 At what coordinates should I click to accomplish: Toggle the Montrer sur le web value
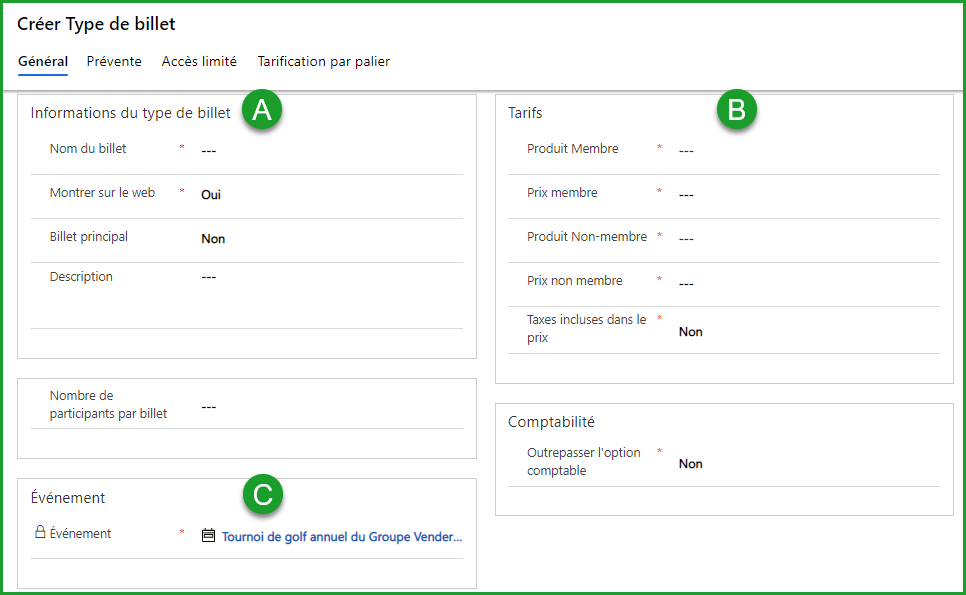tap(211, 195)
